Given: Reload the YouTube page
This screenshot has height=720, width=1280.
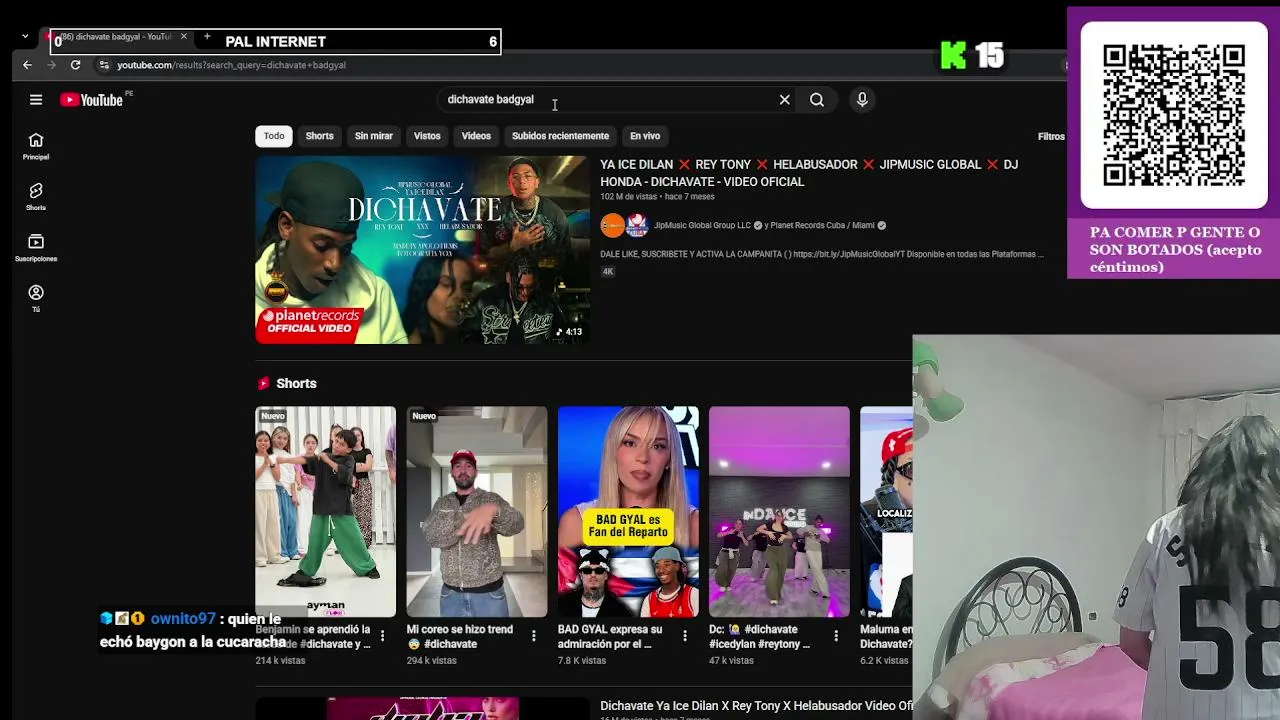Looking at the screenshot, I should click(75, 65).
